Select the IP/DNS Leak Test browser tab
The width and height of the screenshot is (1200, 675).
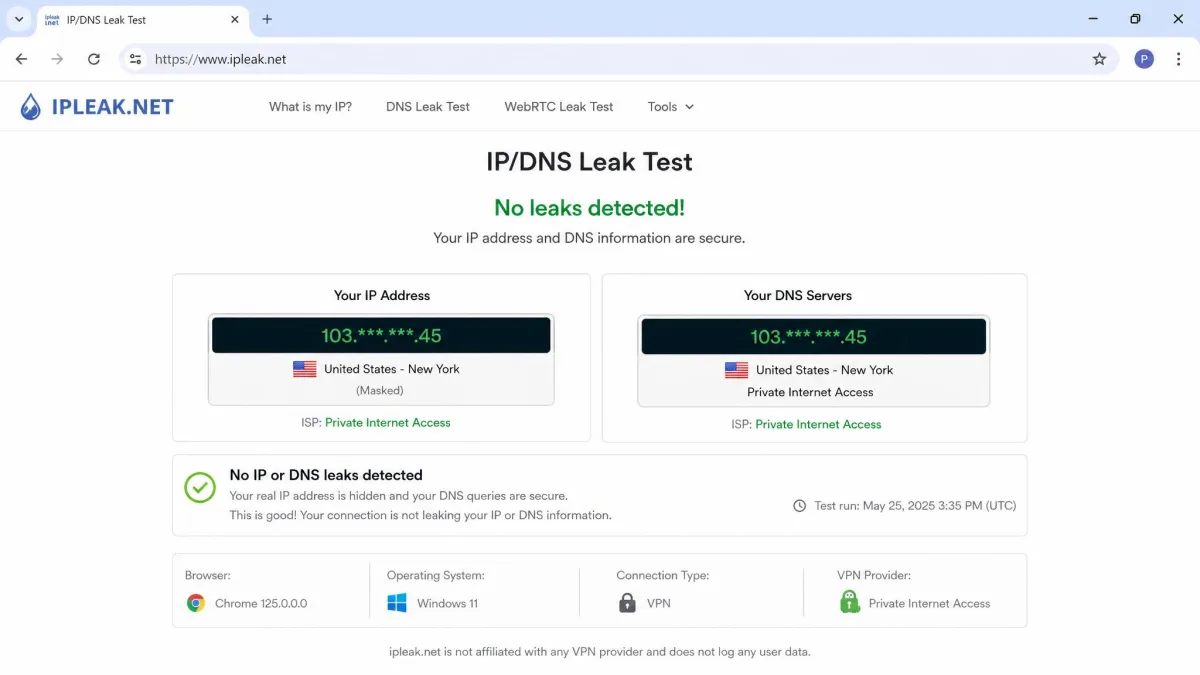coord(143,19)
